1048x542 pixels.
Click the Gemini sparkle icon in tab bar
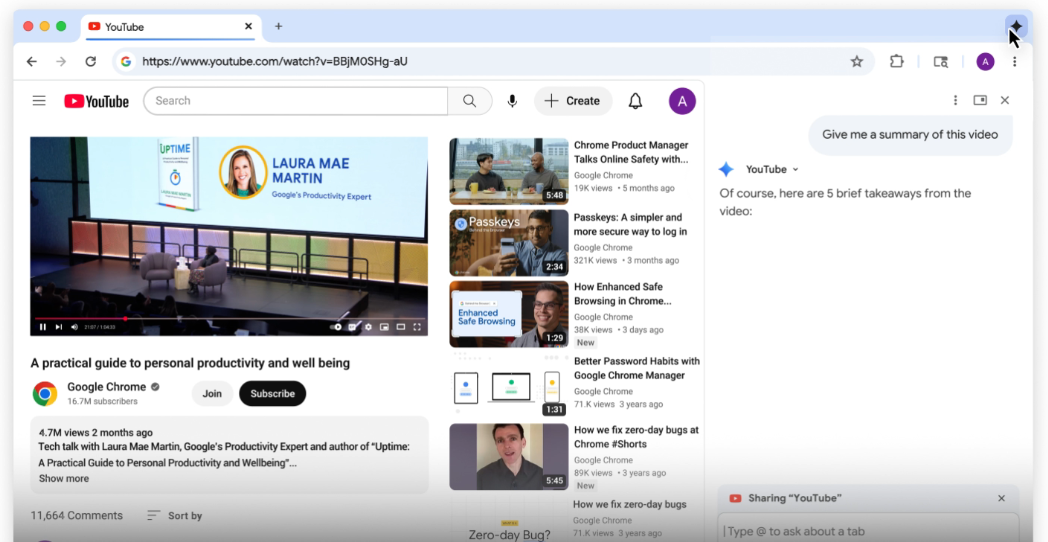(1015, 26)
